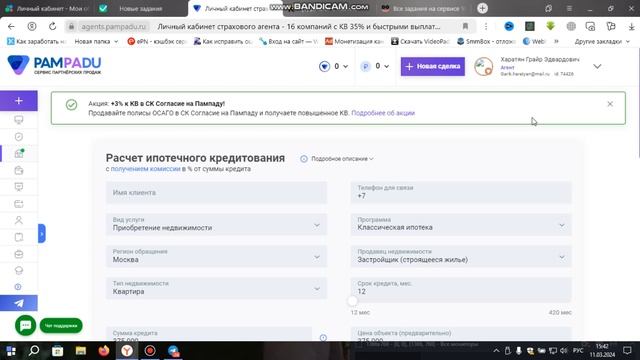Screen dimensions: 640x360
Task: Click the Имя клиента input field
Action: coord(216,192)
